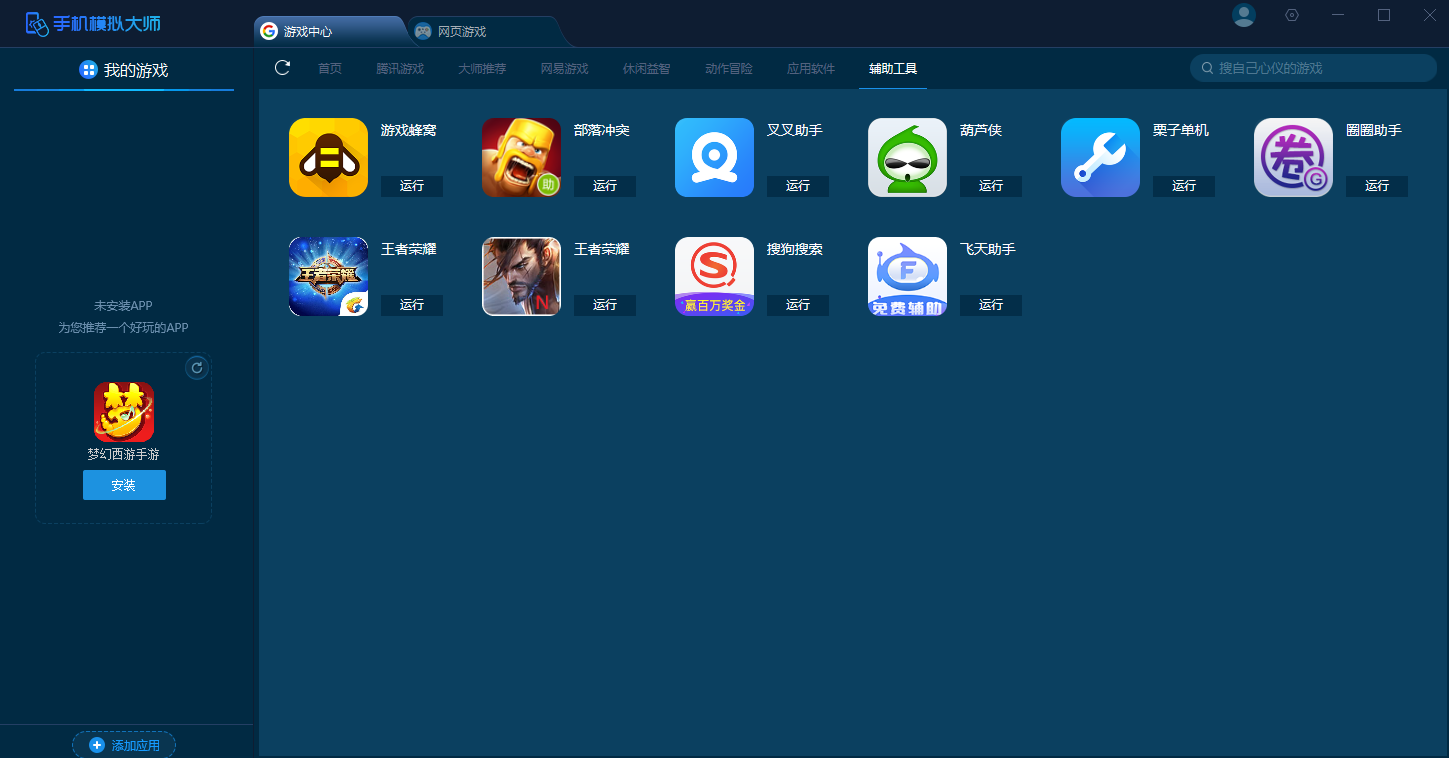Minimize the emulator window
The width and height of the screenshot is (1449, 758).
(x=1338, y=15)
